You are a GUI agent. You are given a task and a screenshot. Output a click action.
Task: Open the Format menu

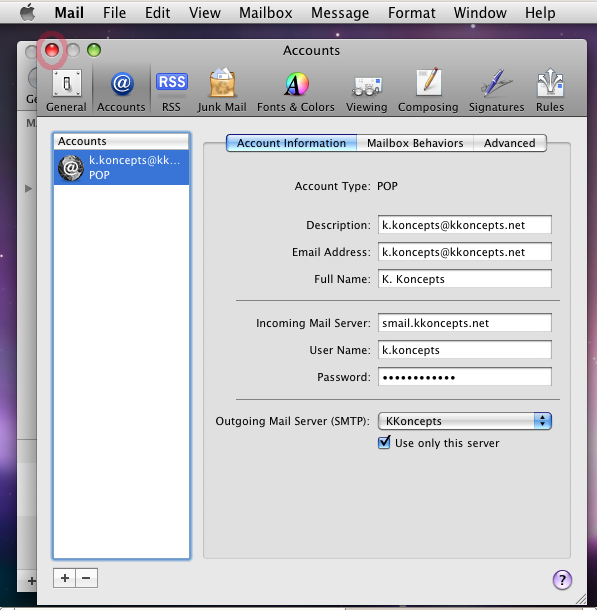[411, 13]
